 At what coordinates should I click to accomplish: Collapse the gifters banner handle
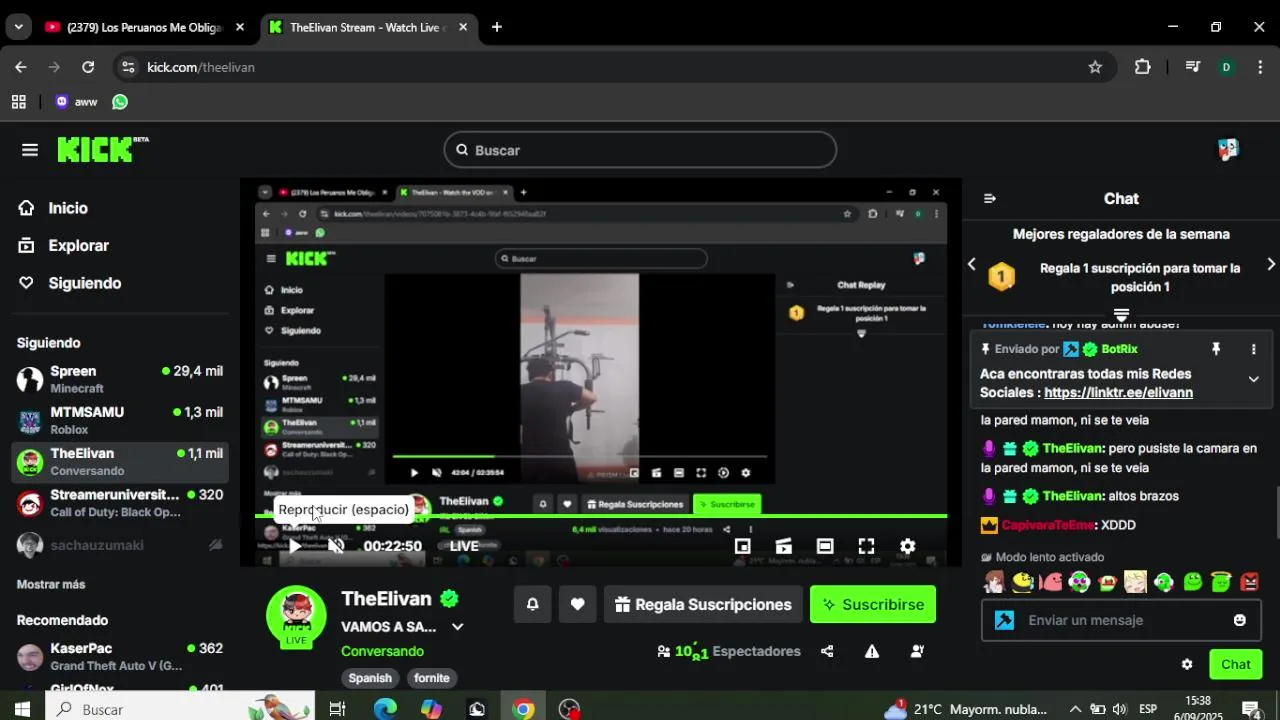click(x=1121, y=315)
